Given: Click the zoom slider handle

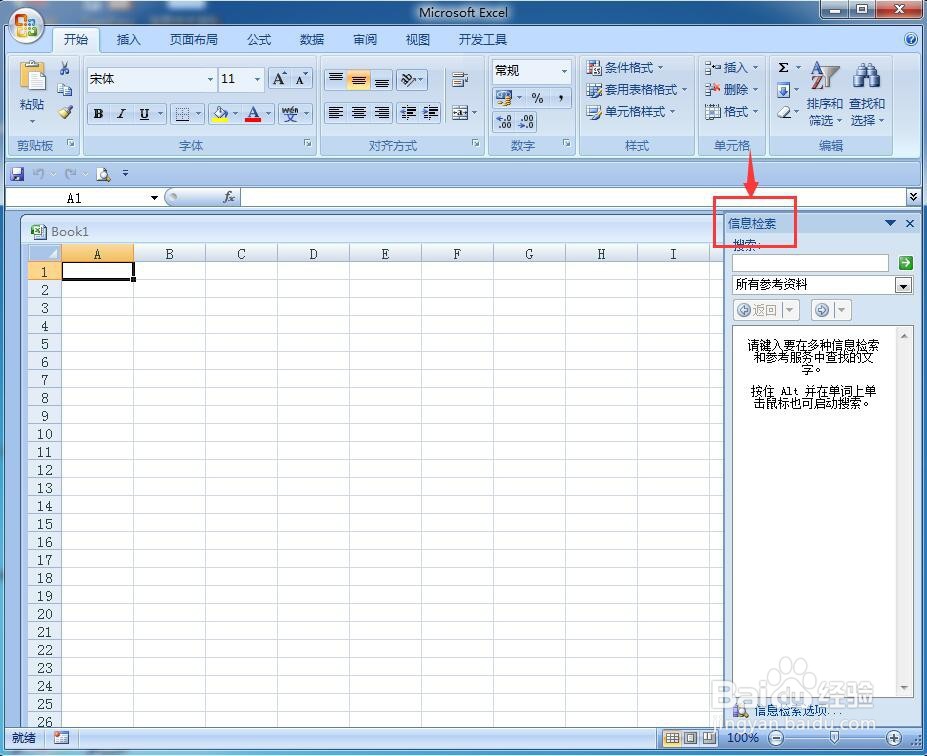Looking at the screenshot, I should click(x=834, y=737).
